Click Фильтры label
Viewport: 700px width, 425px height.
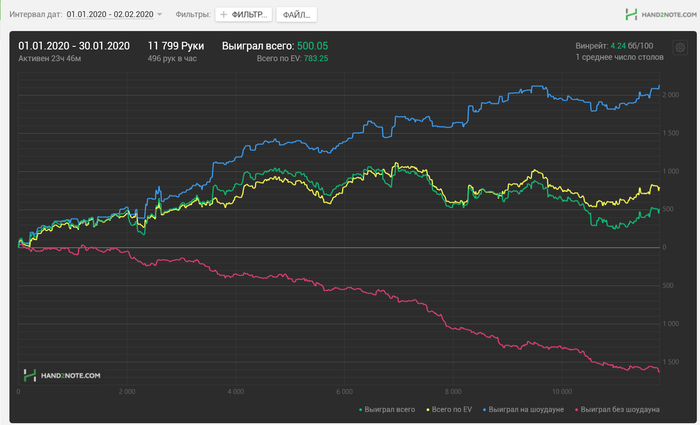[193, 14]
